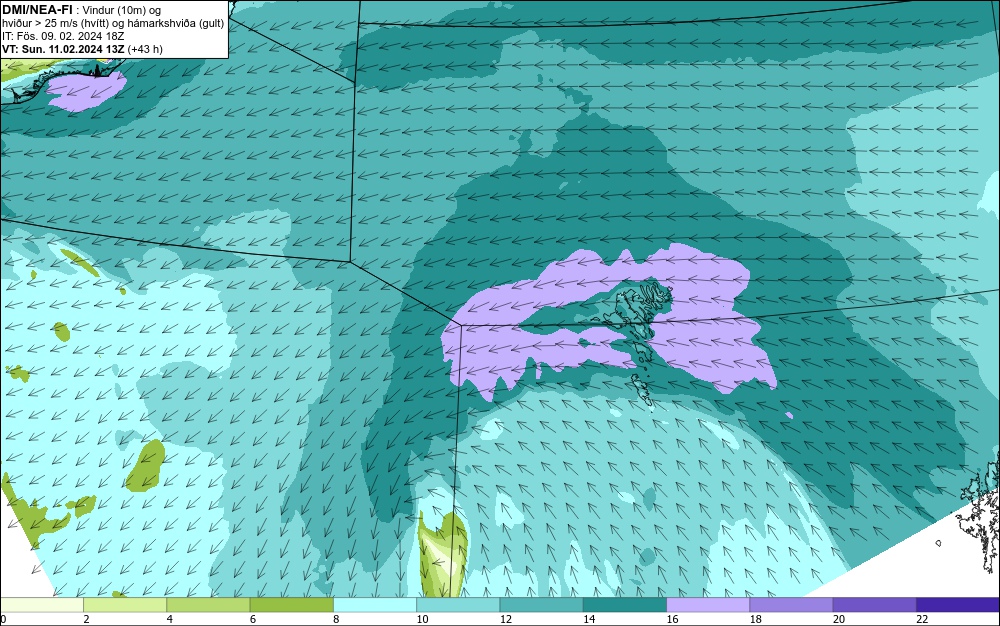Click the 10–12 m/s light teal legend swatch

click(458, 604)
